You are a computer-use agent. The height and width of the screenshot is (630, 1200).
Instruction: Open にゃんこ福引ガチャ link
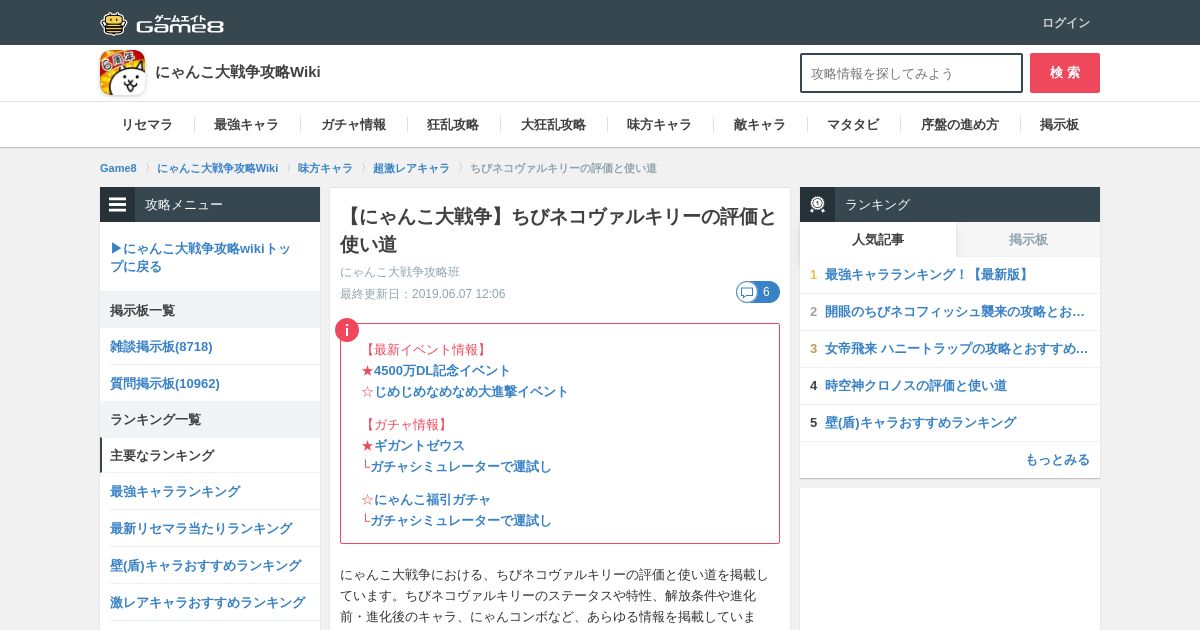(x=432, y=499)
